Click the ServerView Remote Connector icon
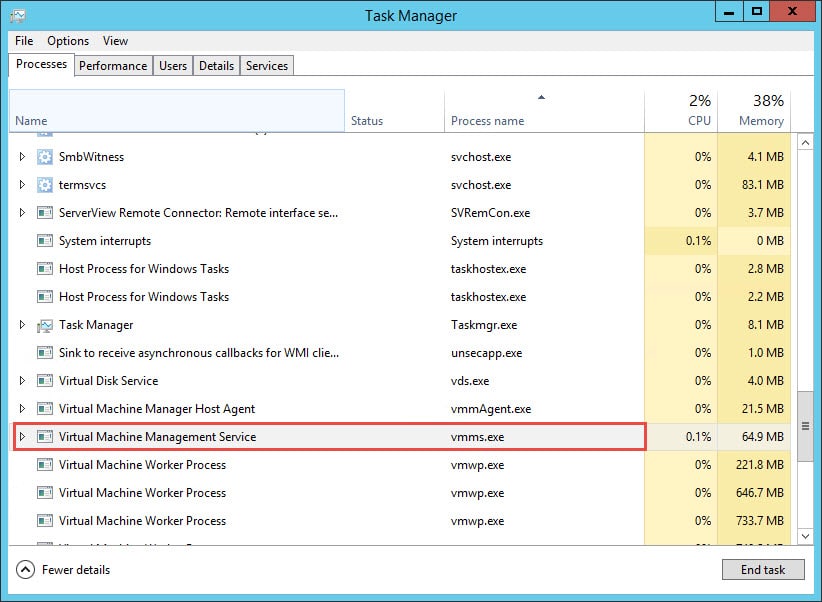The width and height of the screenshot is (822, 602). point(44,213)
